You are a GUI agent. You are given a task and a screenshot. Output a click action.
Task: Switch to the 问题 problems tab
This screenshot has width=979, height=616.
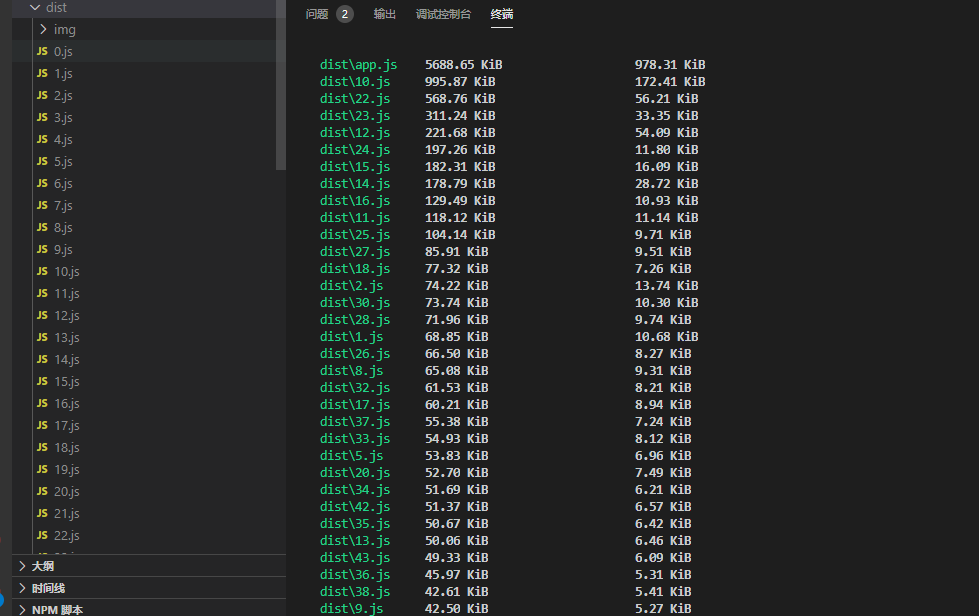(x=317, y=14)
